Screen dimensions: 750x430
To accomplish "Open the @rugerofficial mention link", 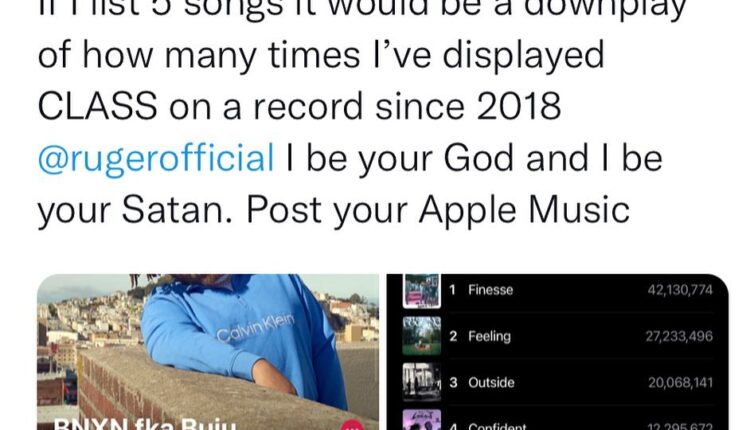I will pos(156,158).
